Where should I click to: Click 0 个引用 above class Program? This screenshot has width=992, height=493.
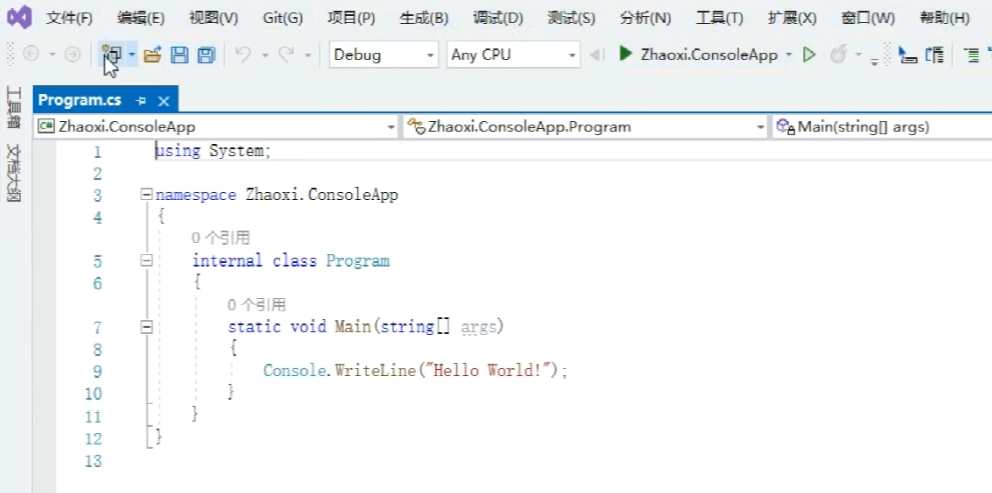[220, 238]
